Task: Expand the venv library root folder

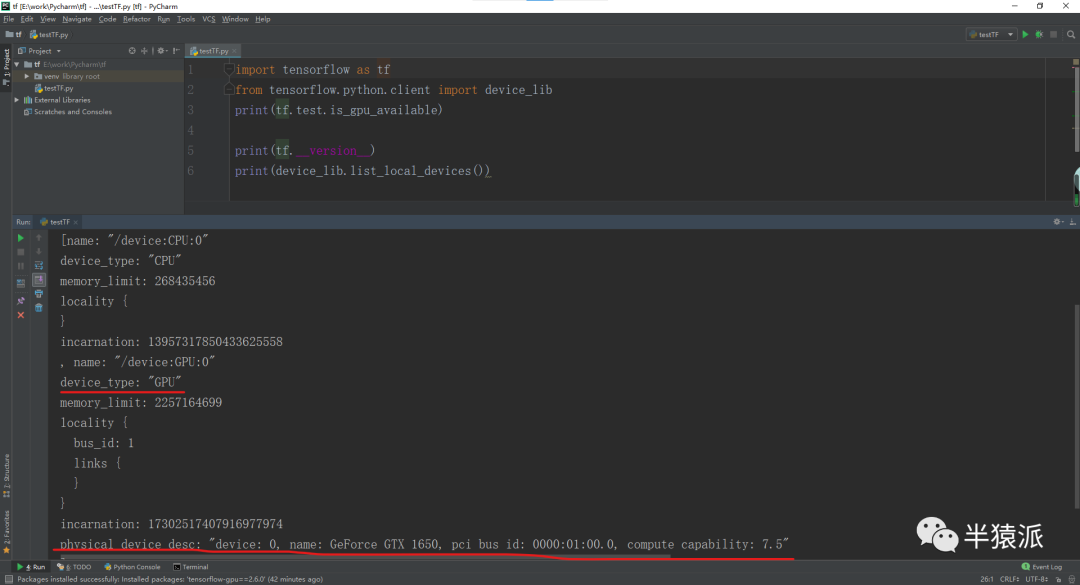Action: (27, 76)
